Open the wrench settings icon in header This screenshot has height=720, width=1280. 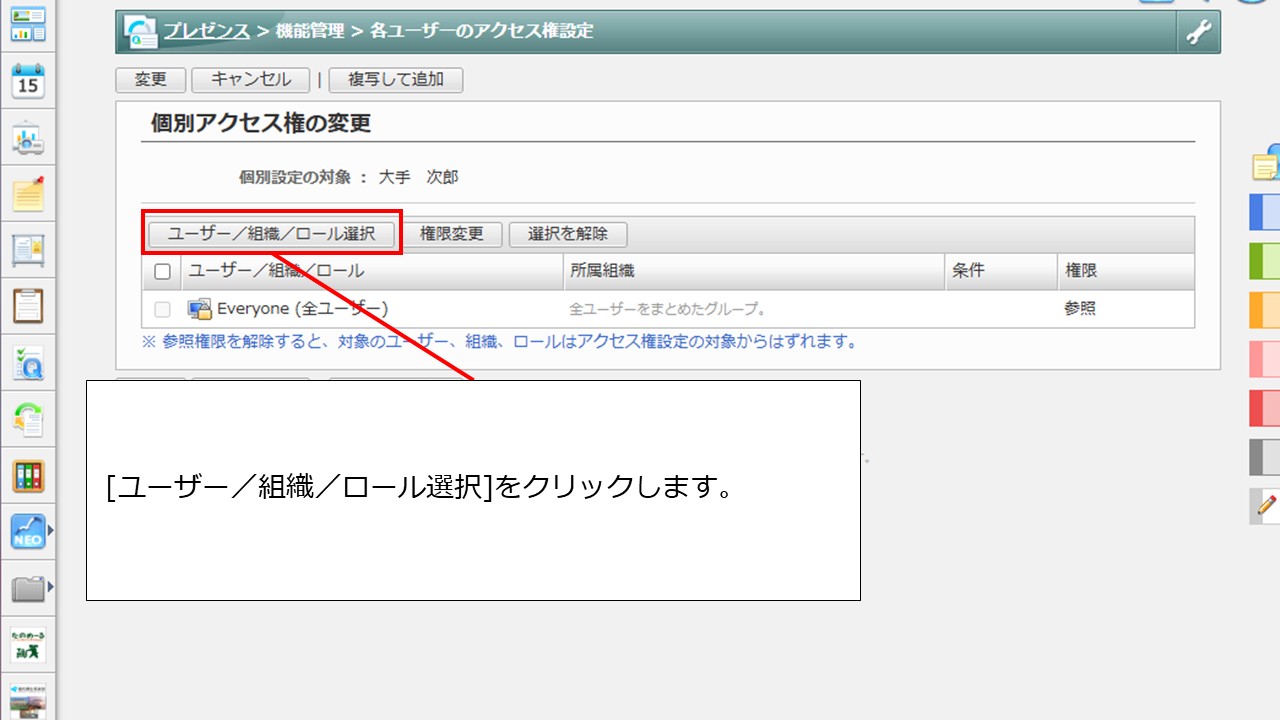1198,33
